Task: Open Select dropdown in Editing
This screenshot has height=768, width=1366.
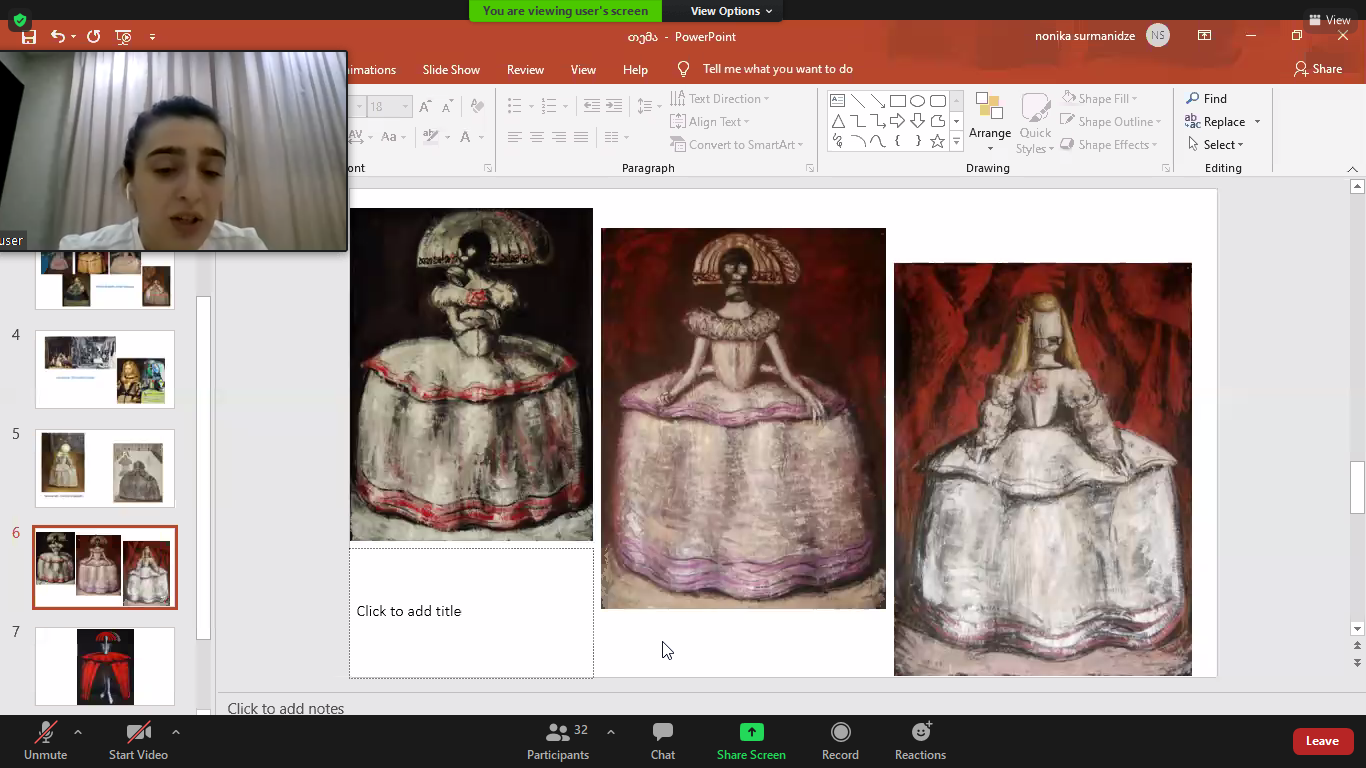Action: pos(1216,145)
